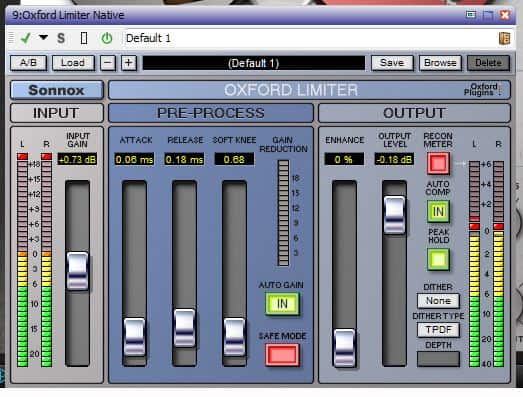Click the Save preset button
Image resolution: width=523 pixels, height=397 pixels.
tap(392, 63)
